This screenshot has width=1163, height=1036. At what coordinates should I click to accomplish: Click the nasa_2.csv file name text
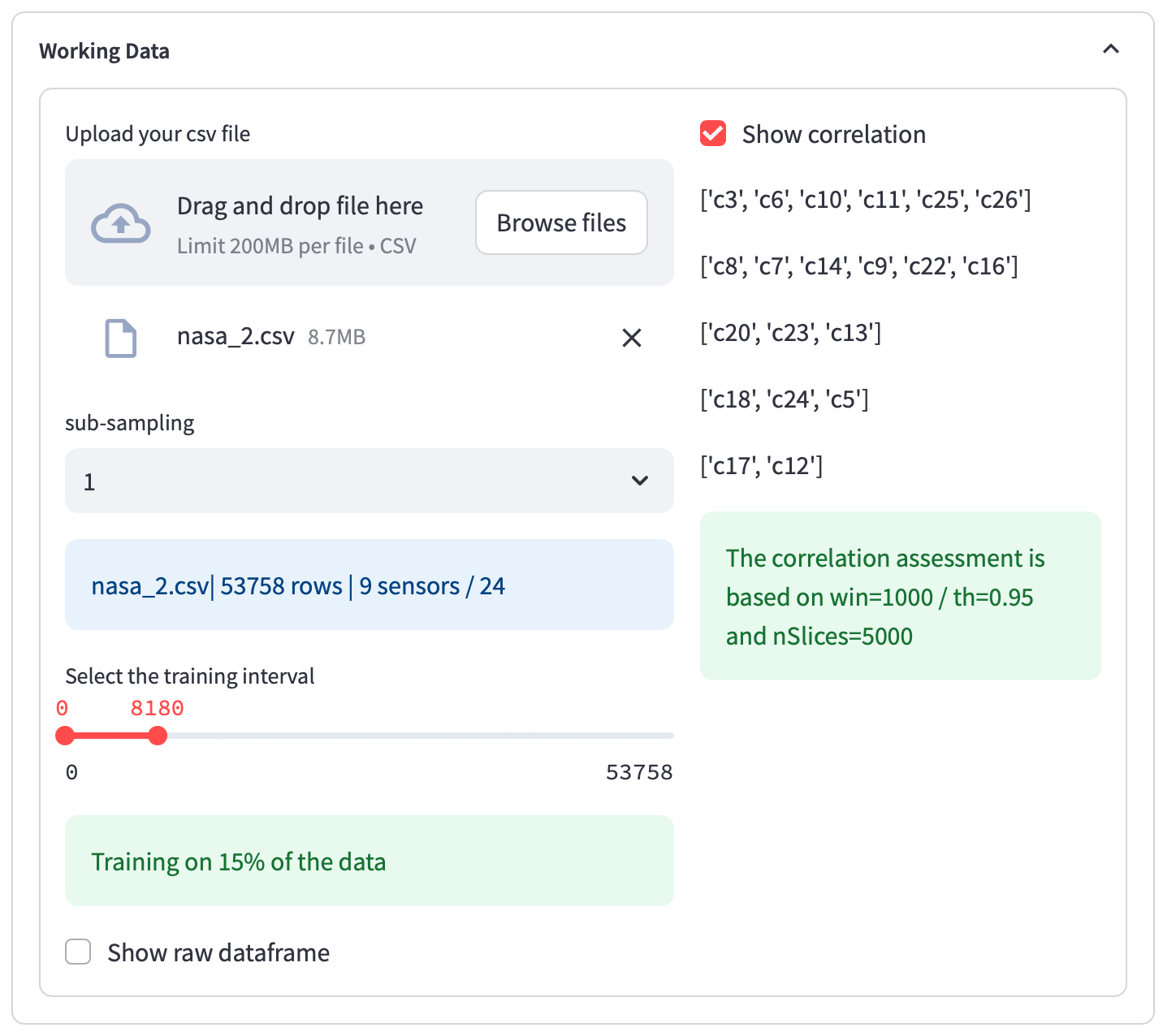(236, 336)
